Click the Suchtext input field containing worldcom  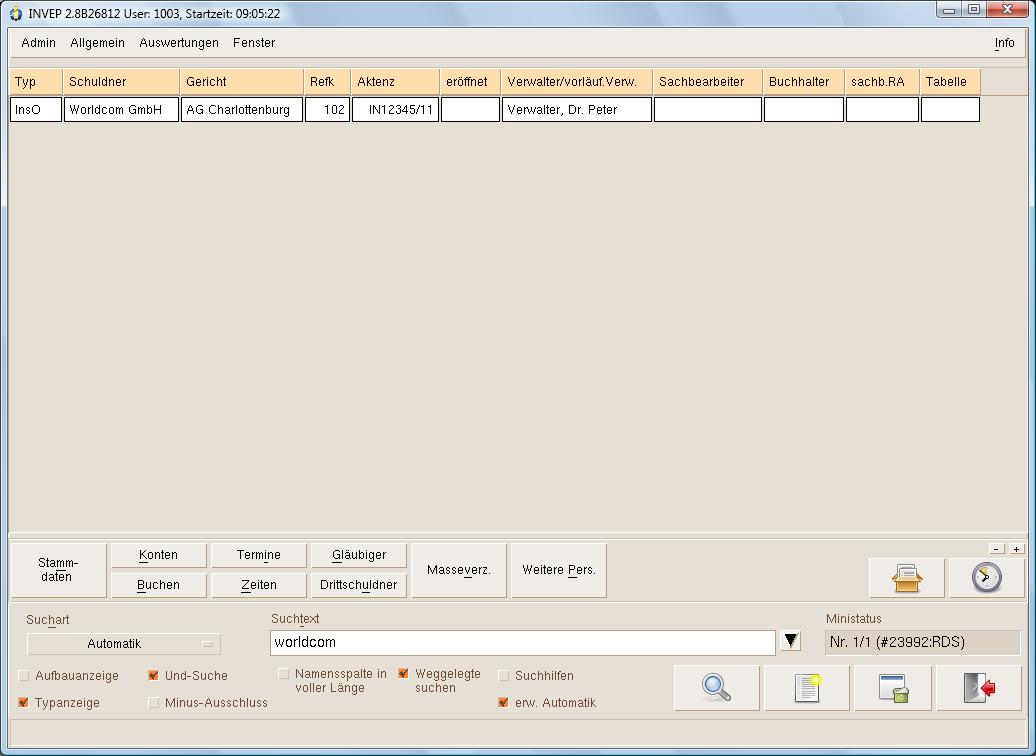click(523, 642)
